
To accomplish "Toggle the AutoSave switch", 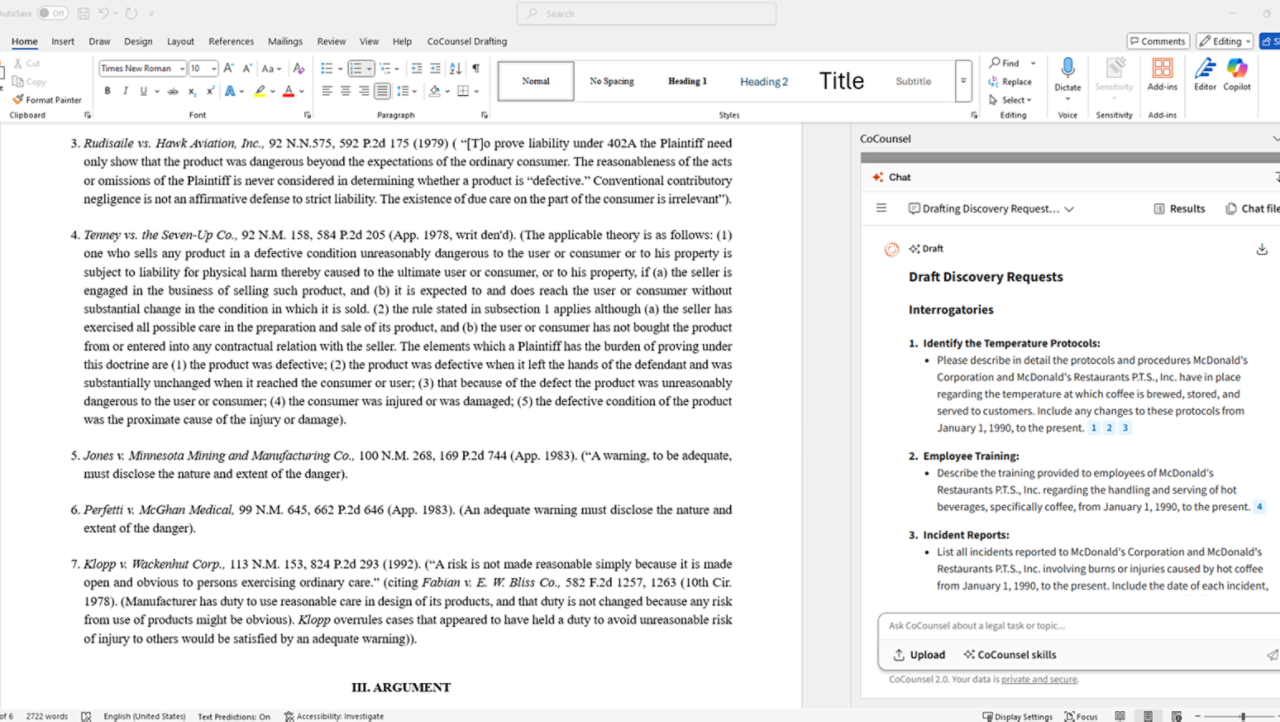I will (52, 13).
